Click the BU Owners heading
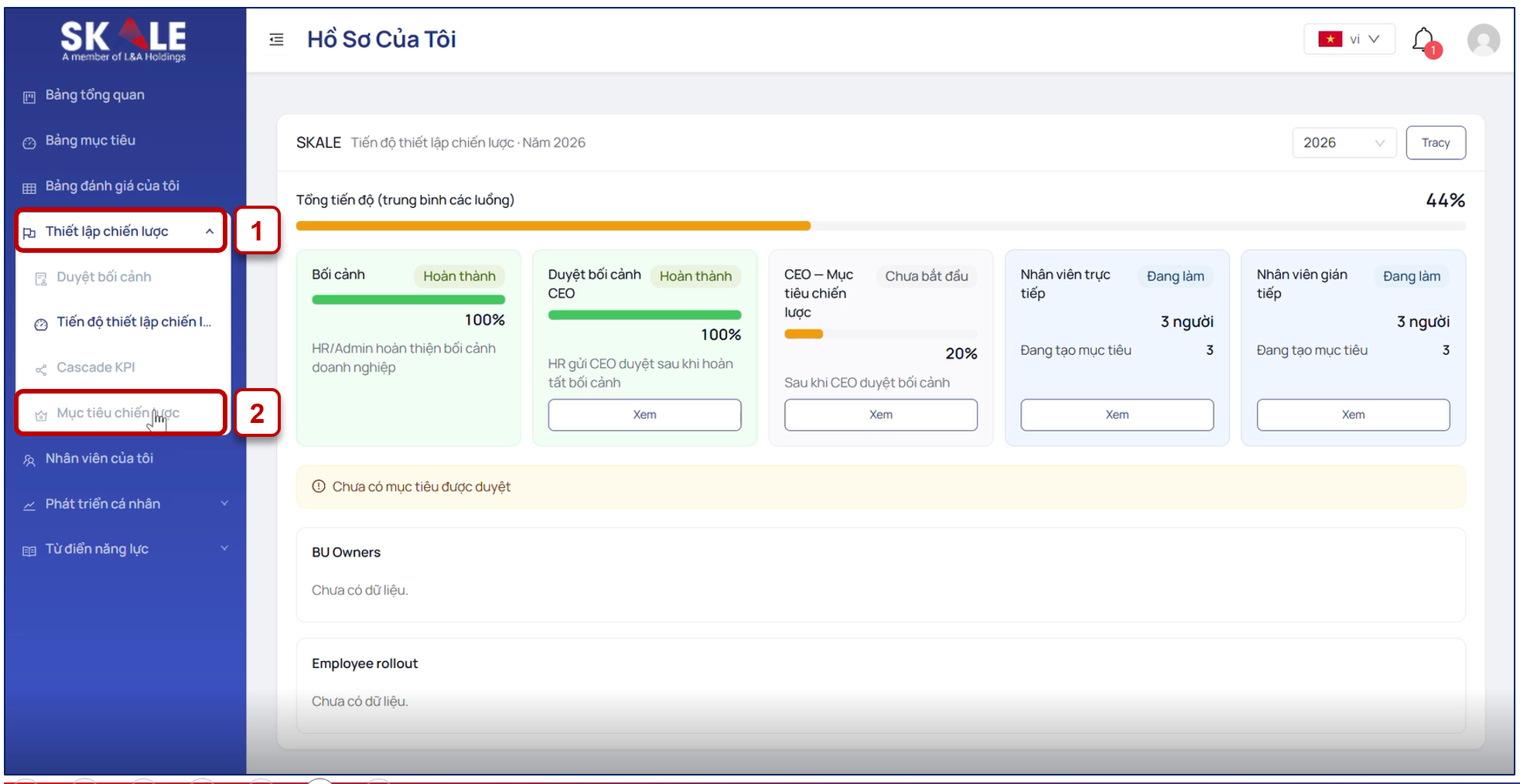Image resolution: width=1520 pixels, height=784 pixels. (x=346, y=552)
